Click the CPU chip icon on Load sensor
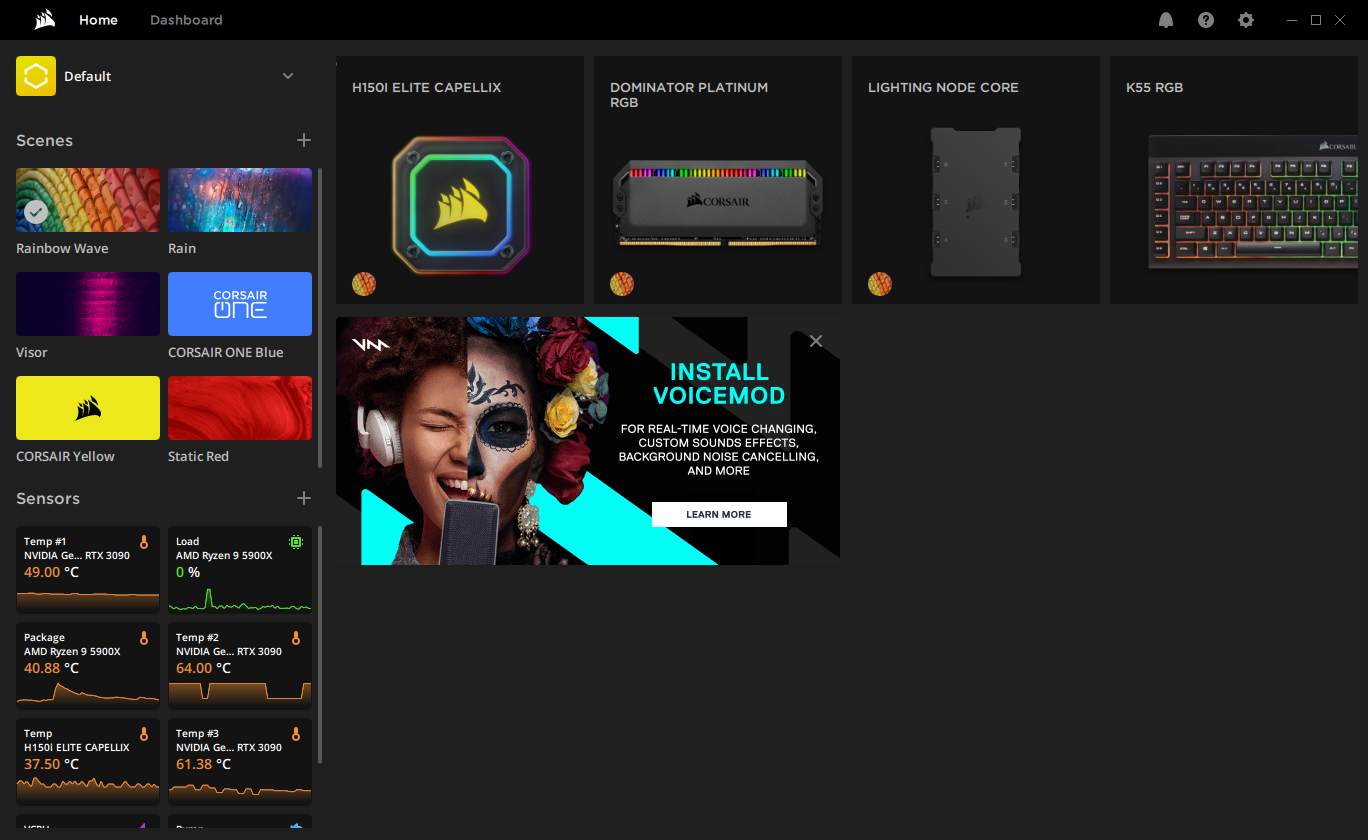The height and width of the screenshot is (840, 1368). pos(296,542)
